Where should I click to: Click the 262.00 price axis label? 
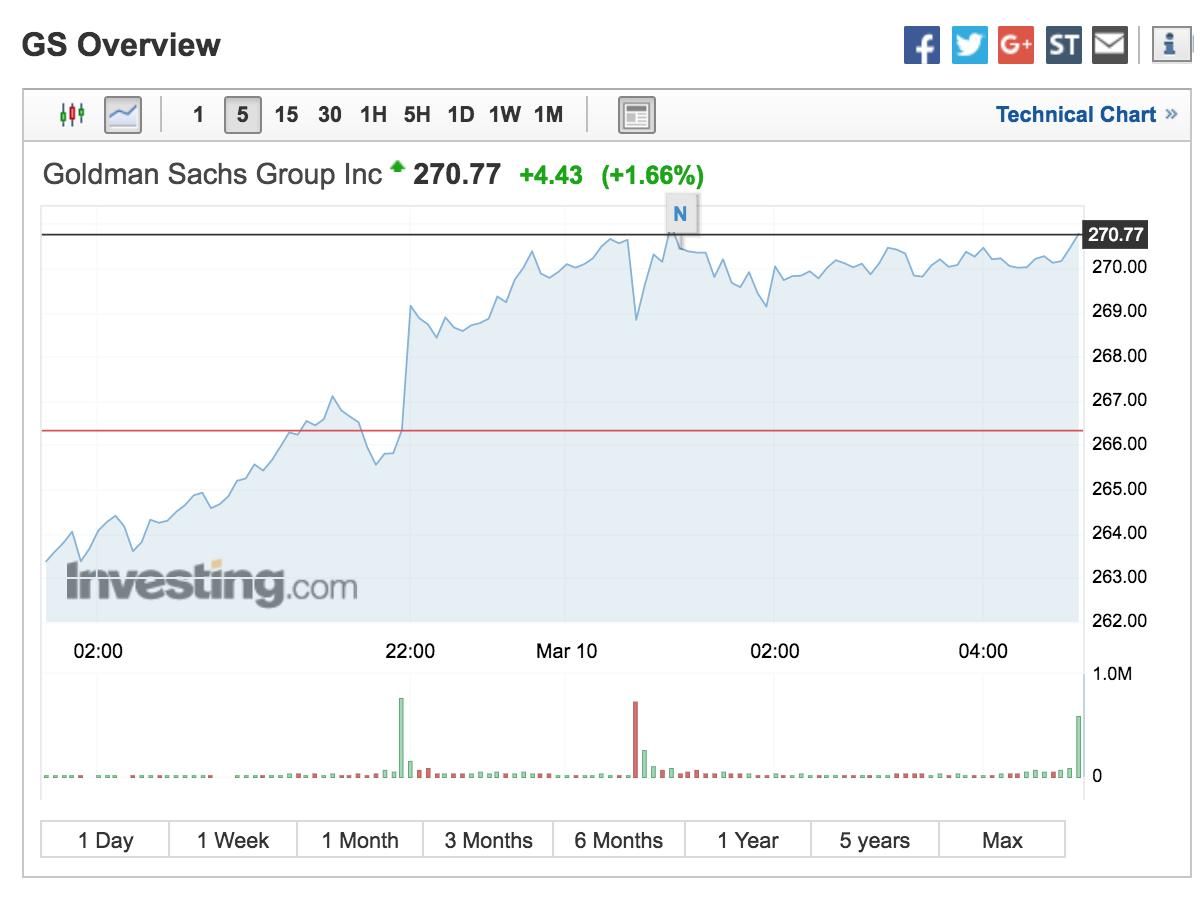[x=1119, y=621]
